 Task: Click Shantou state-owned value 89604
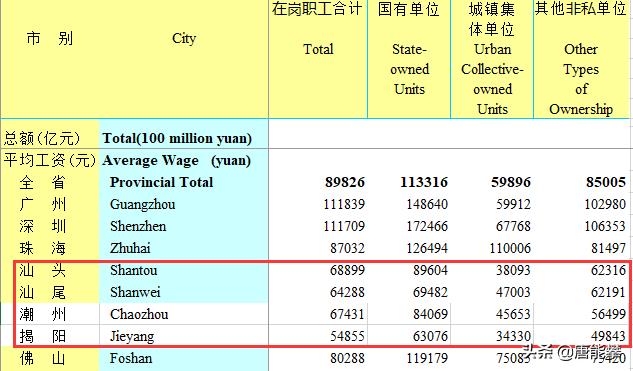click(430, 270)
